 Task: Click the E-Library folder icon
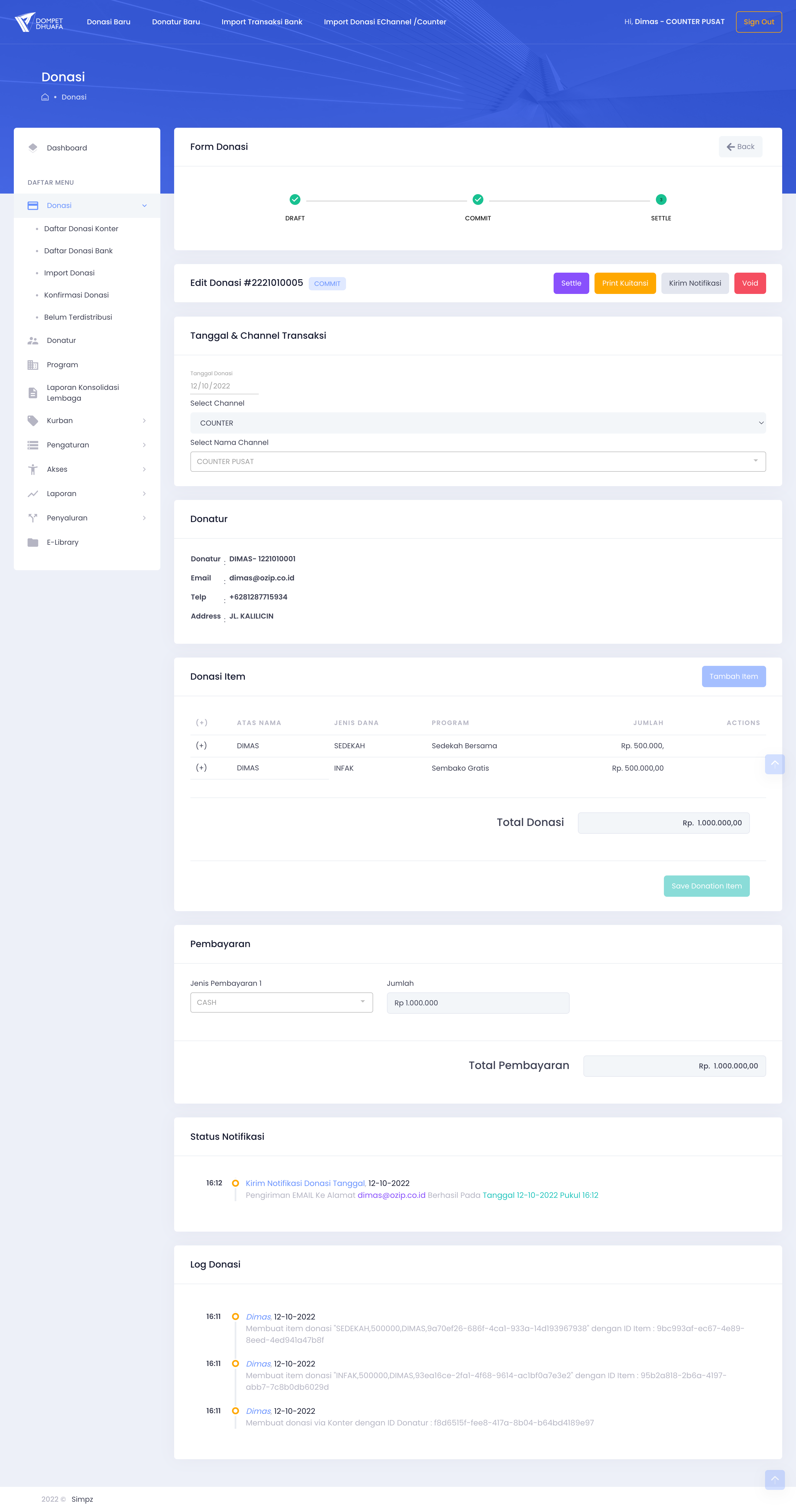point(33,542)
